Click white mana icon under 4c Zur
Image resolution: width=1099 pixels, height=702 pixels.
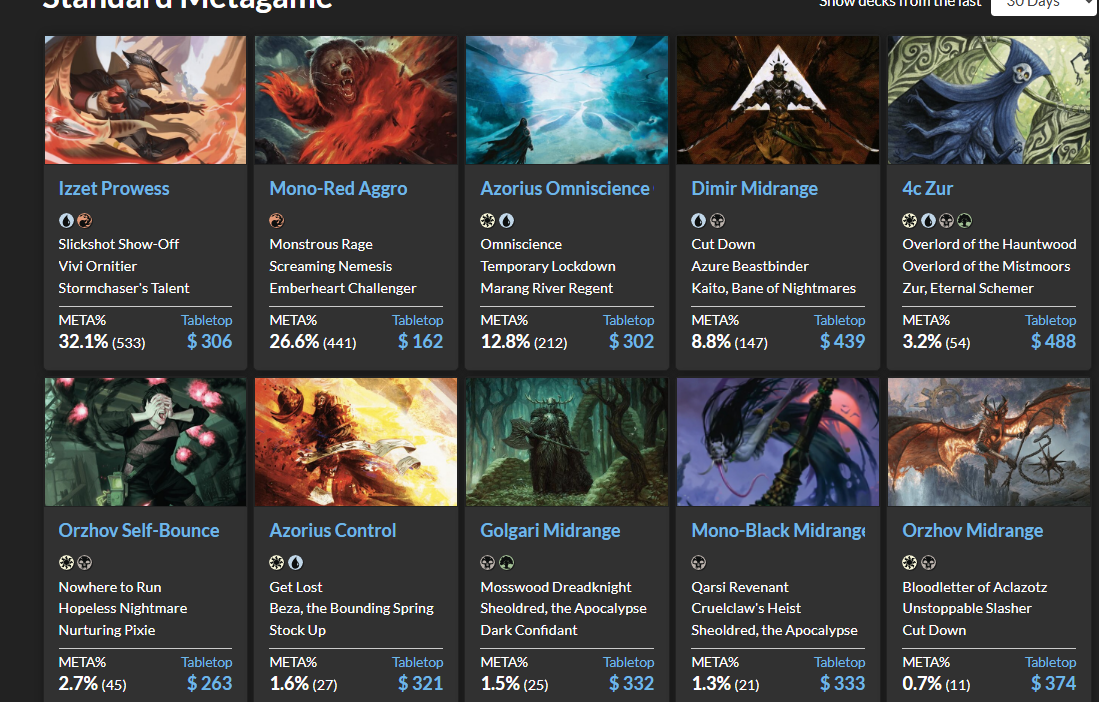[910, 221]
